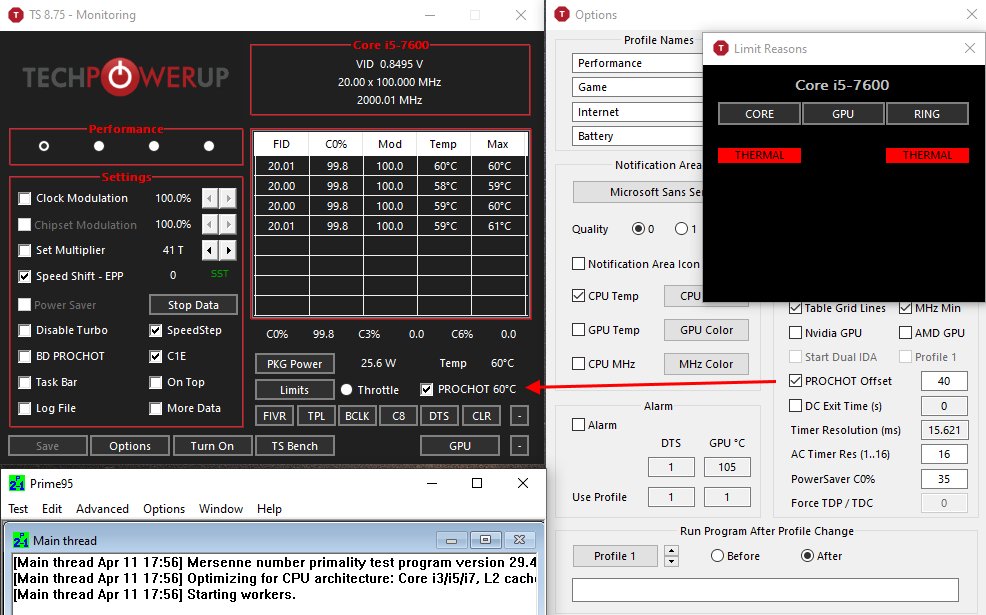Click the TS Bench button

(x=296, y=446)
